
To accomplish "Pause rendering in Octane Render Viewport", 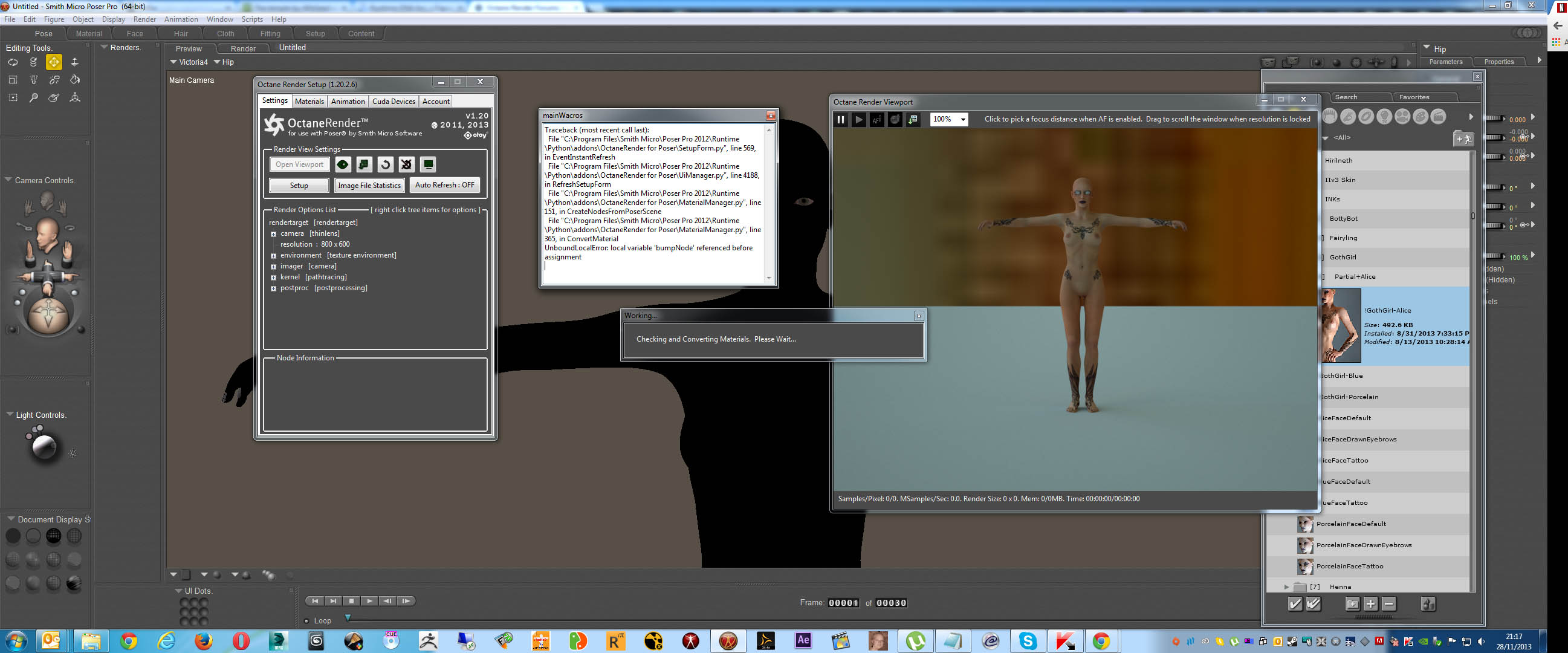I will pyautogui.click(x=841, y=119).
